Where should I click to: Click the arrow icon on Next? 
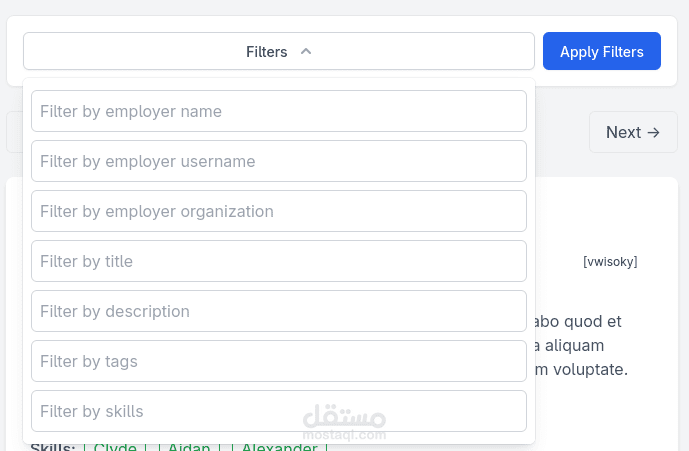coord(654,132)
